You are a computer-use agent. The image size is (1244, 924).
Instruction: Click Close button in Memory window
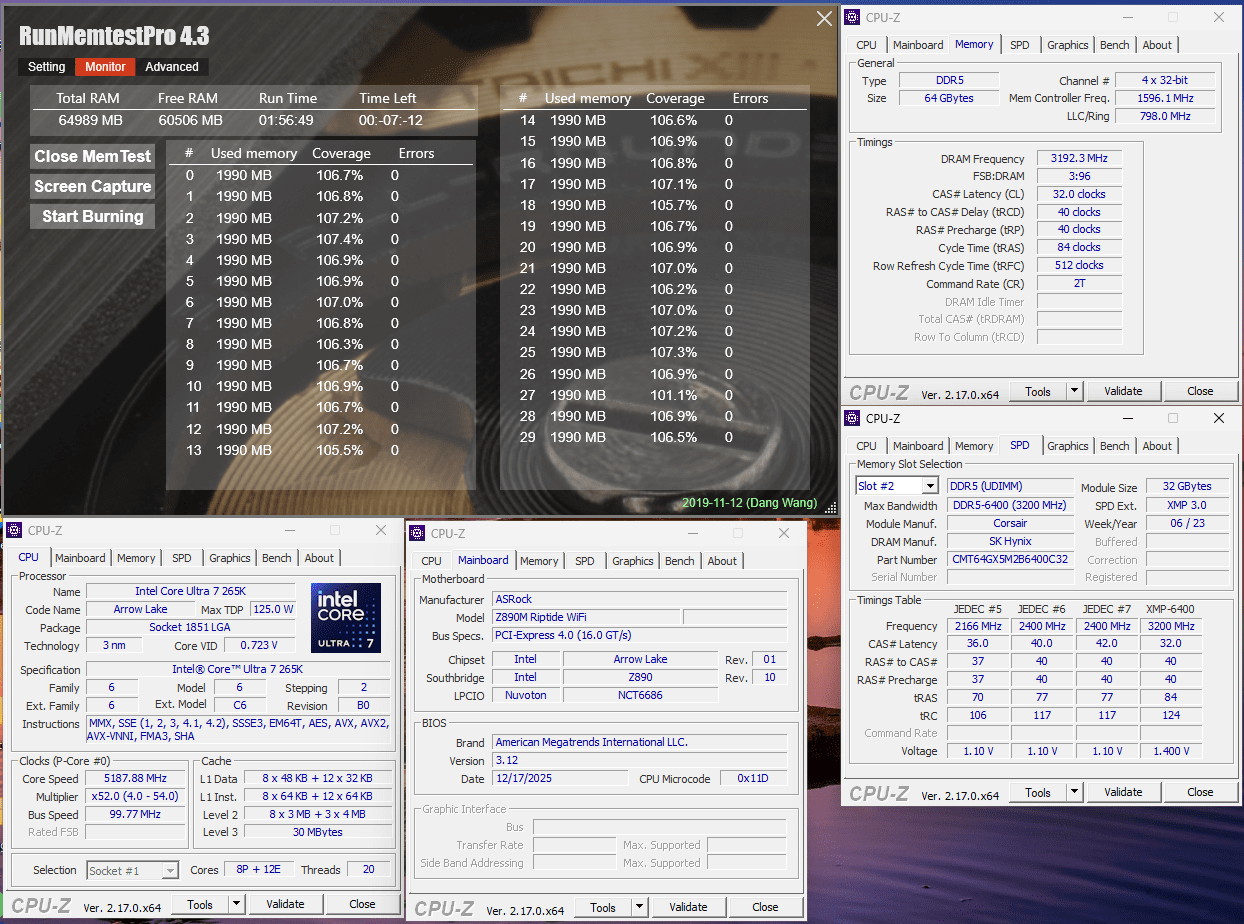[x=1200, y=391]
